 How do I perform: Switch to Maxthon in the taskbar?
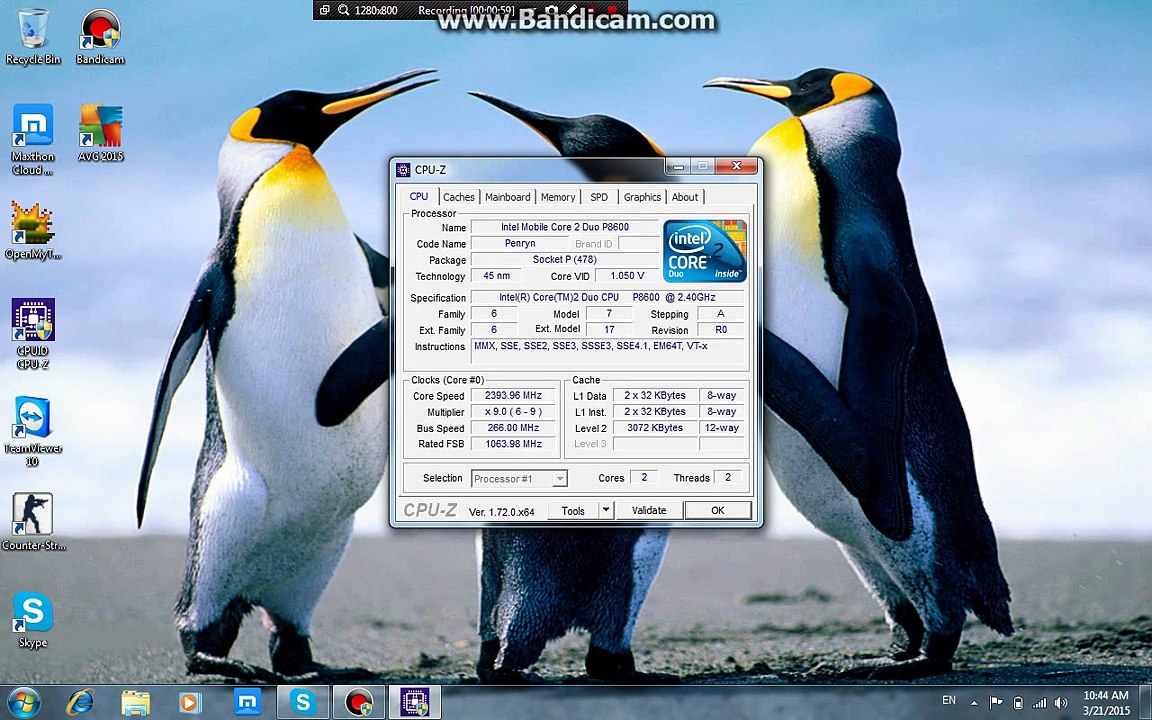[247, 703]
